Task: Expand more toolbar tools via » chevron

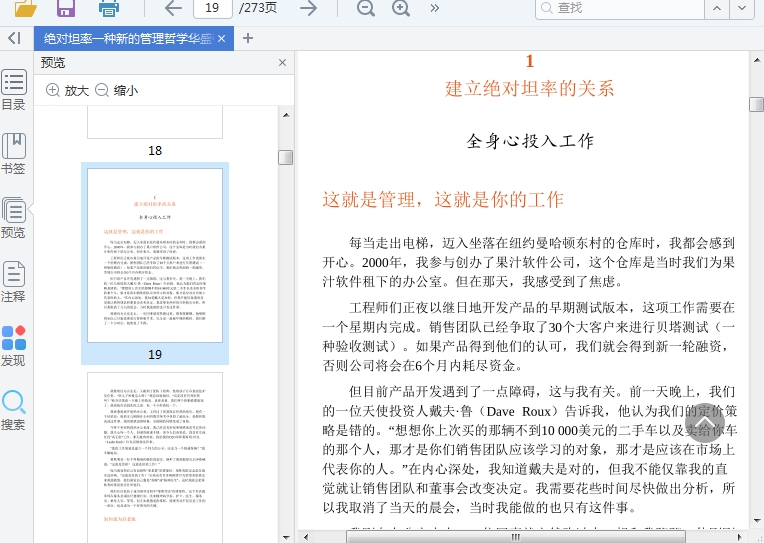Action: 435,8
